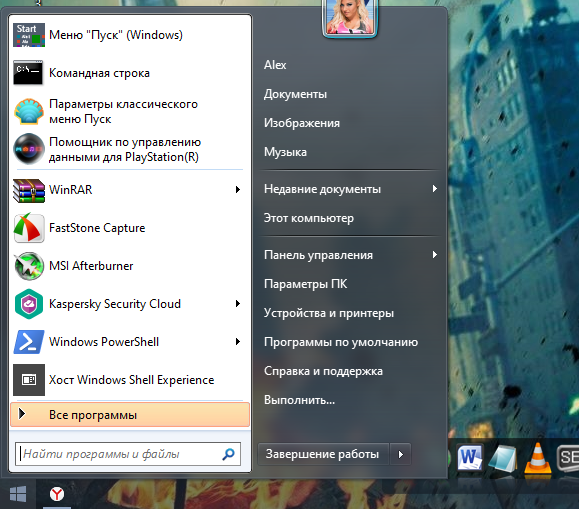Open the notepad icon in the dock

(x=503, y=458)
